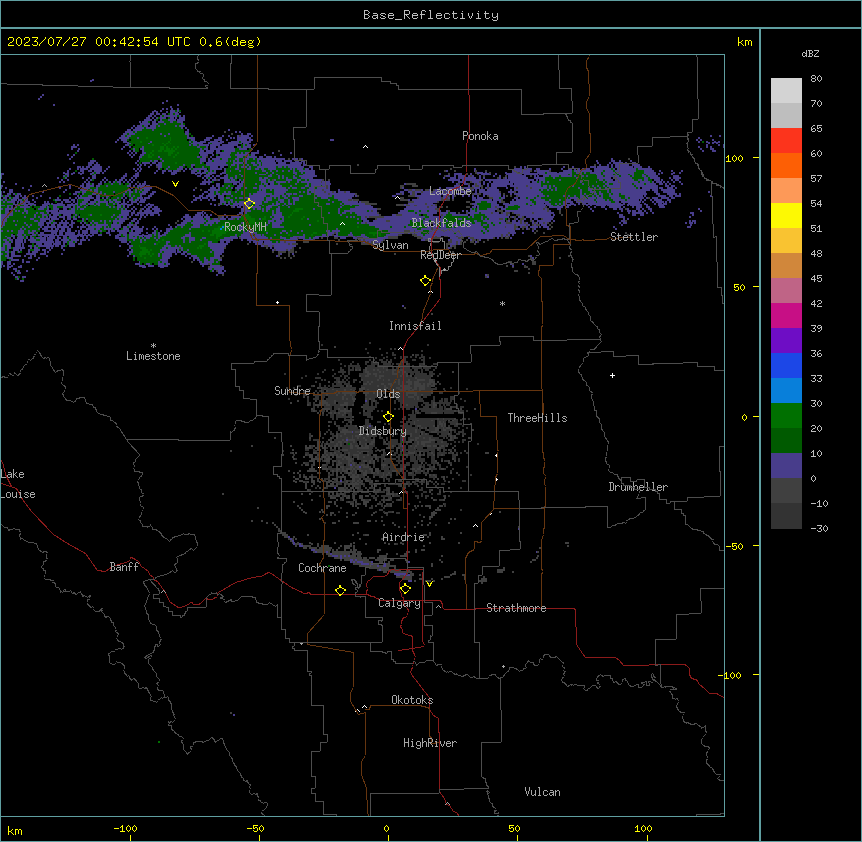Select the yellow diamond marker below Cochrane

[x=340, y=590]
